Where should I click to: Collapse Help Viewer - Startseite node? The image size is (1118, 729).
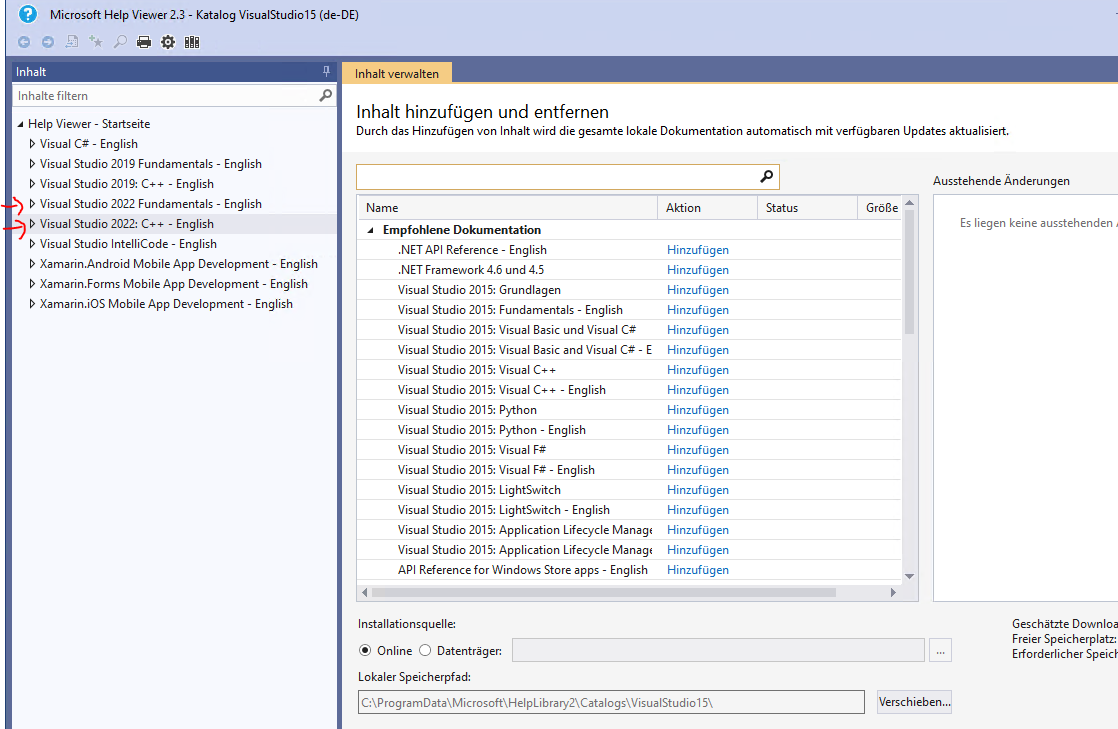[21, 124]
